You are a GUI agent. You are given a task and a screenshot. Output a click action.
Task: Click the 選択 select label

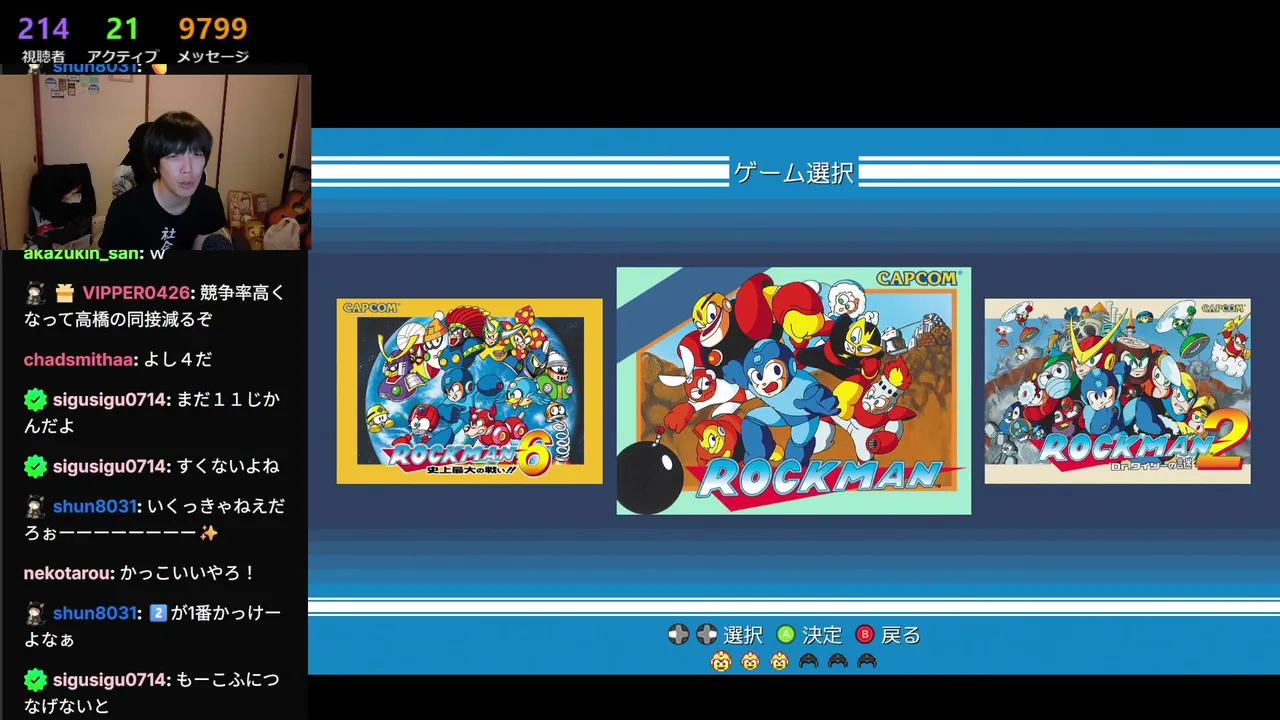743,635
